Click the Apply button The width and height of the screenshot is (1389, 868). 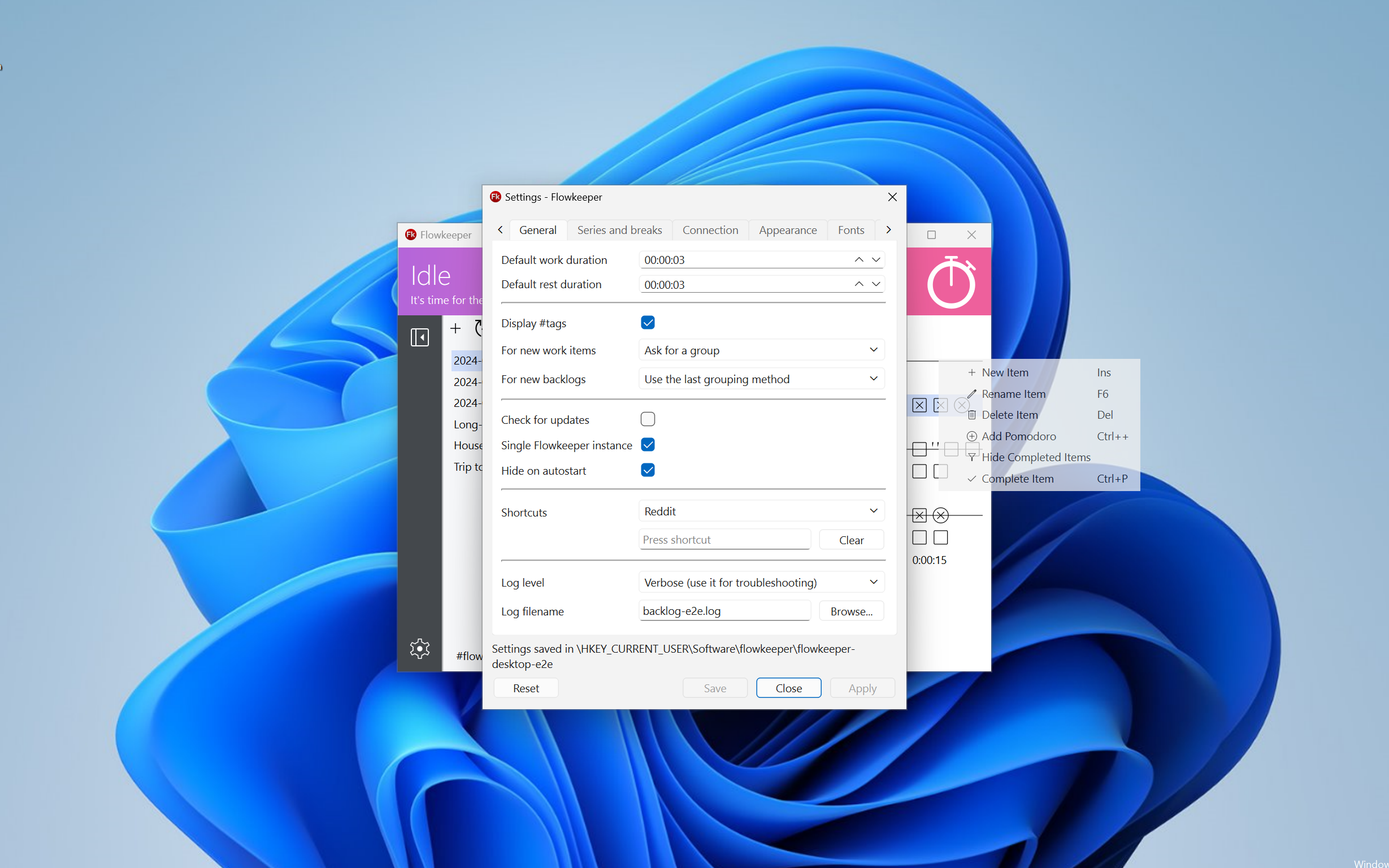(862, 688)
